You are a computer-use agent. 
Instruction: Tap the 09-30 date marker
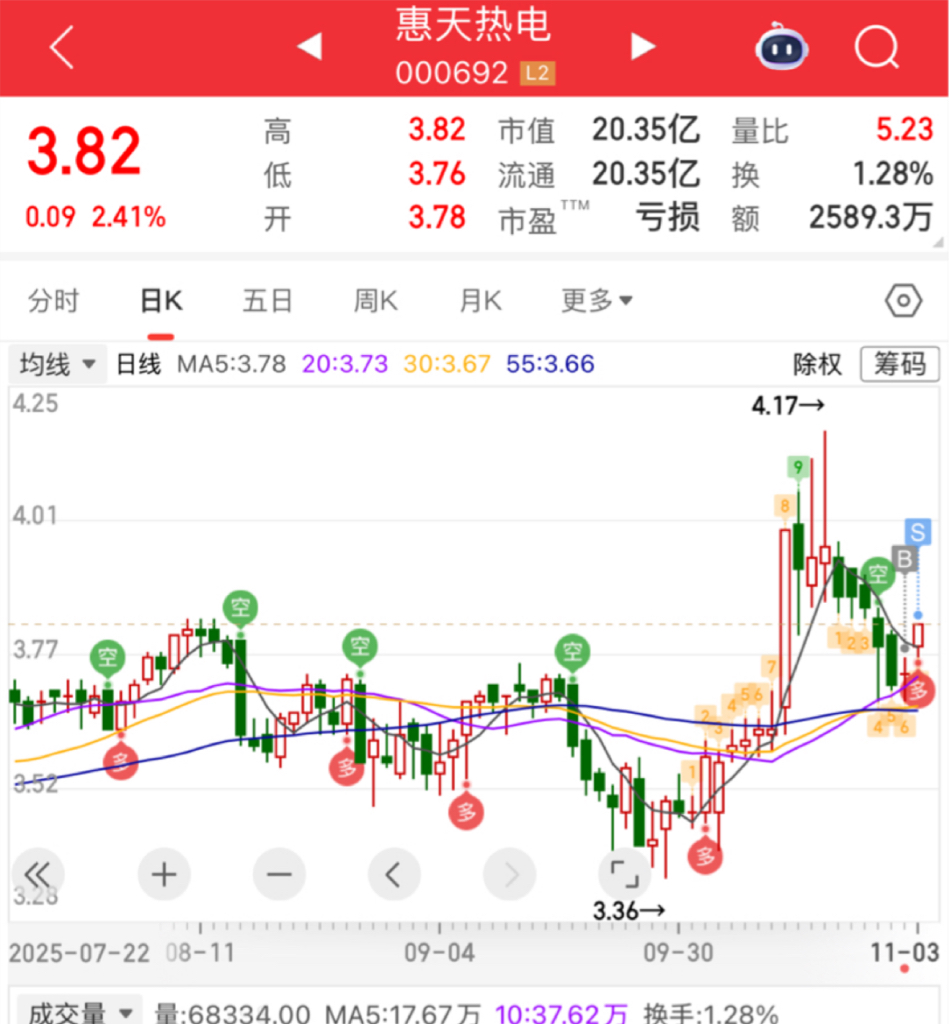[678, 953]
